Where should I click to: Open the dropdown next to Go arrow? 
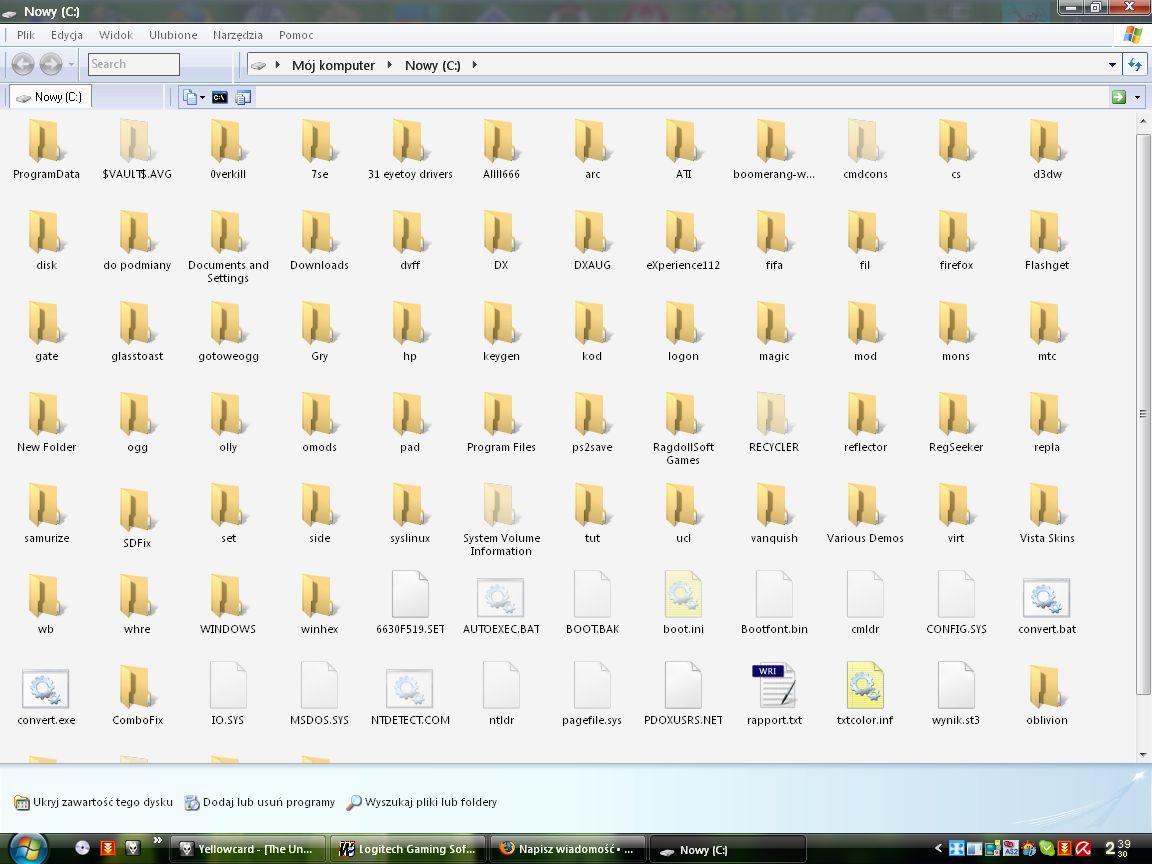(x=1137, y=97)
